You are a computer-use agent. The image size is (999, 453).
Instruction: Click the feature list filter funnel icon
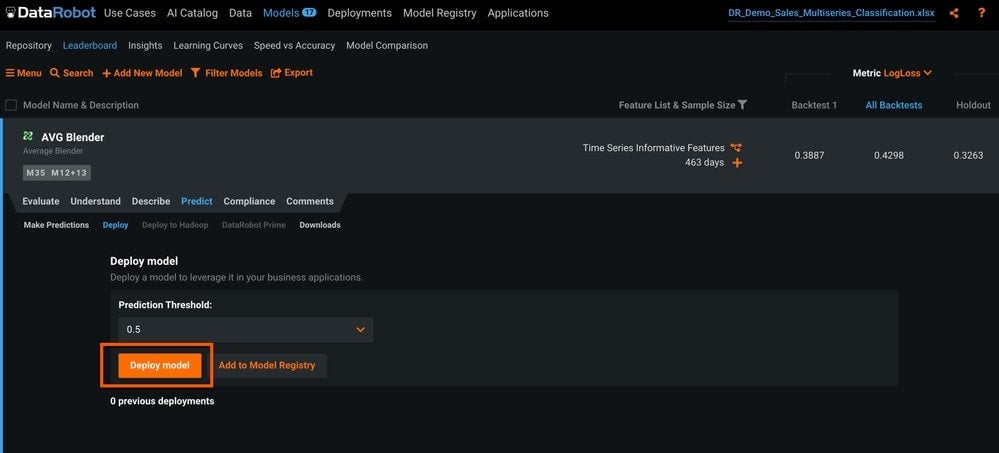pos(742,105)
